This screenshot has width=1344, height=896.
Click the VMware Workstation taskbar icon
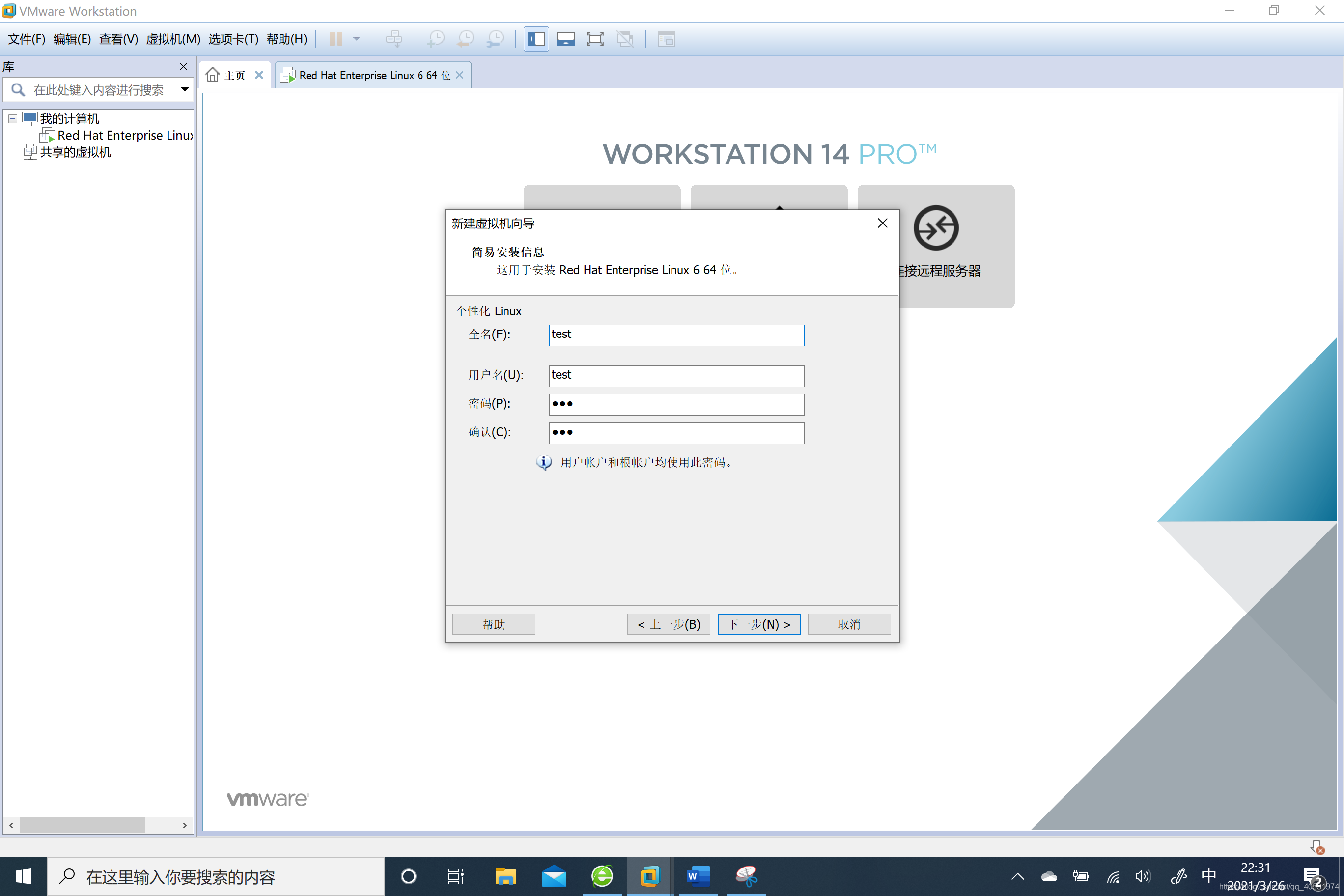650,876
